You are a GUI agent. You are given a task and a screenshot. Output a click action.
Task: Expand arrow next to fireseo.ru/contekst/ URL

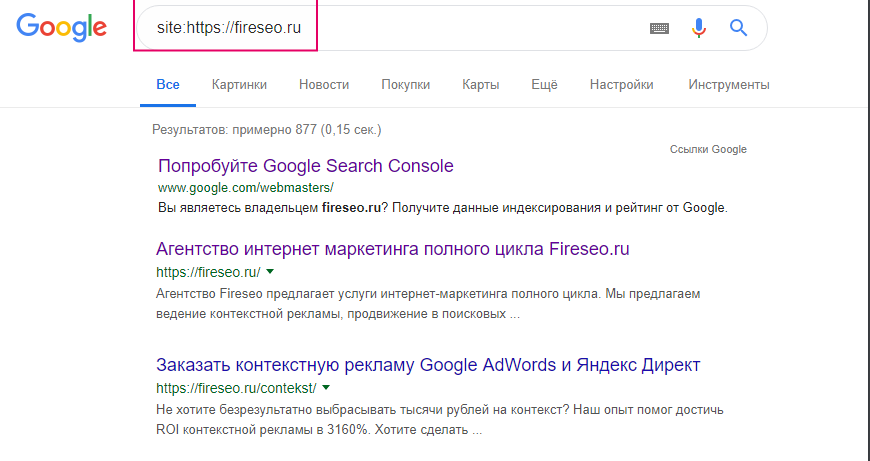(x=326, y=387)
